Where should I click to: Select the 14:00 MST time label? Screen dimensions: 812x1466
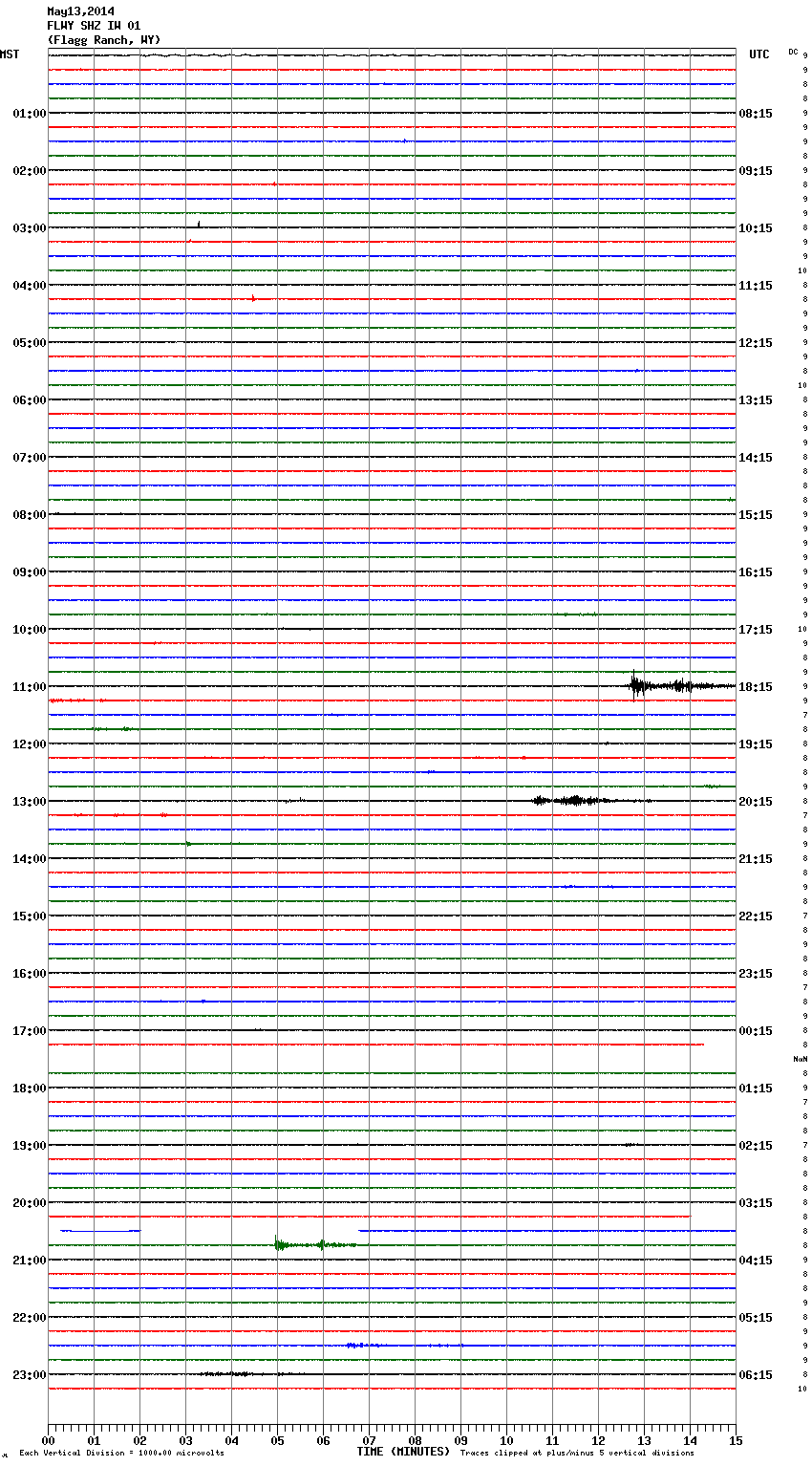[30, 859]
